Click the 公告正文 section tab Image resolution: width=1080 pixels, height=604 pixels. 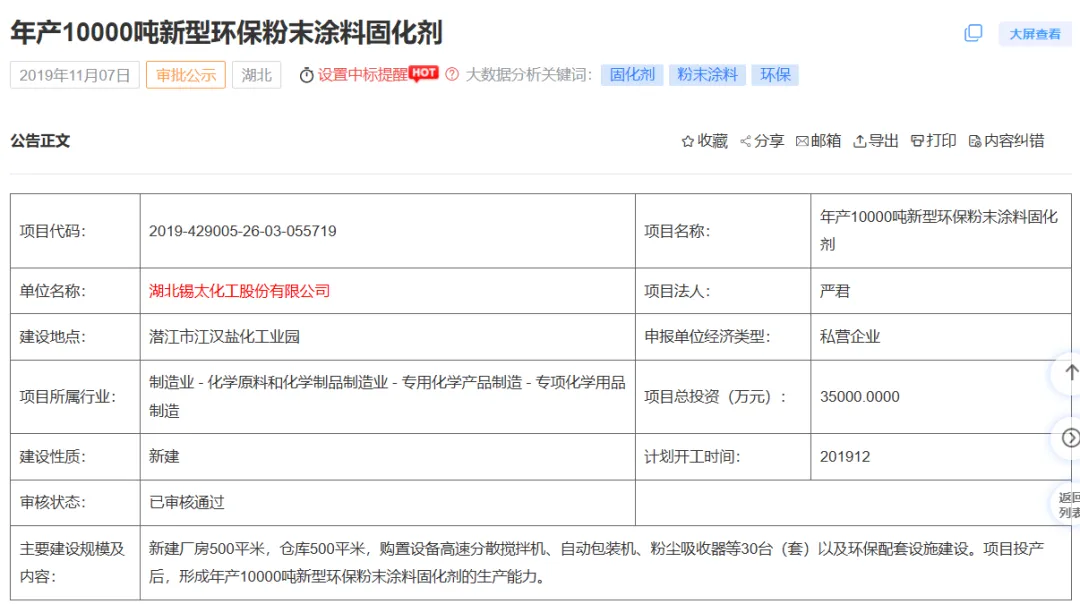point(40,141)
